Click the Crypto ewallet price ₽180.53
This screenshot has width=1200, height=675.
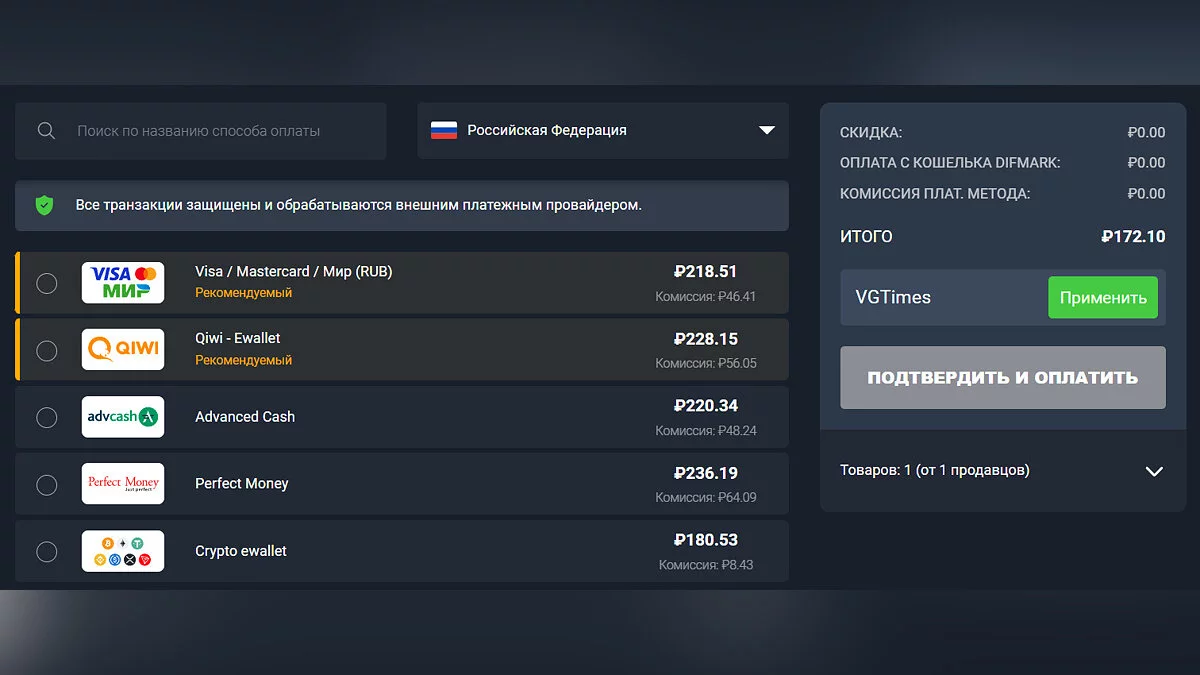[706, 540]
